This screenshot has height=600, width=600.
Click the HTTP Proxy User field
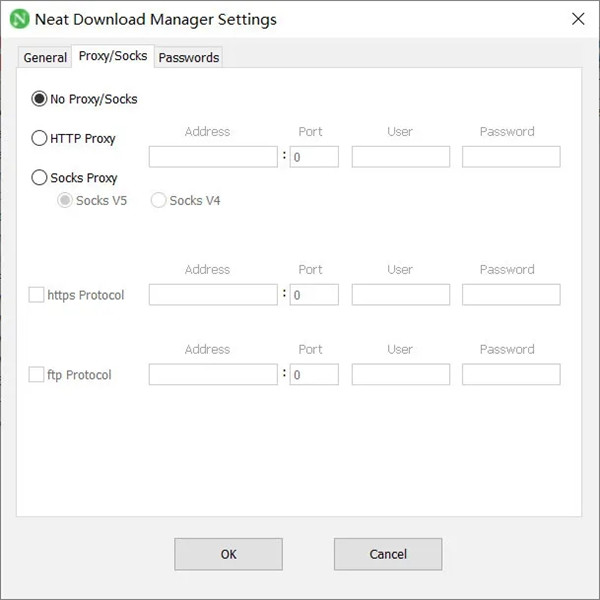point(400,157)
